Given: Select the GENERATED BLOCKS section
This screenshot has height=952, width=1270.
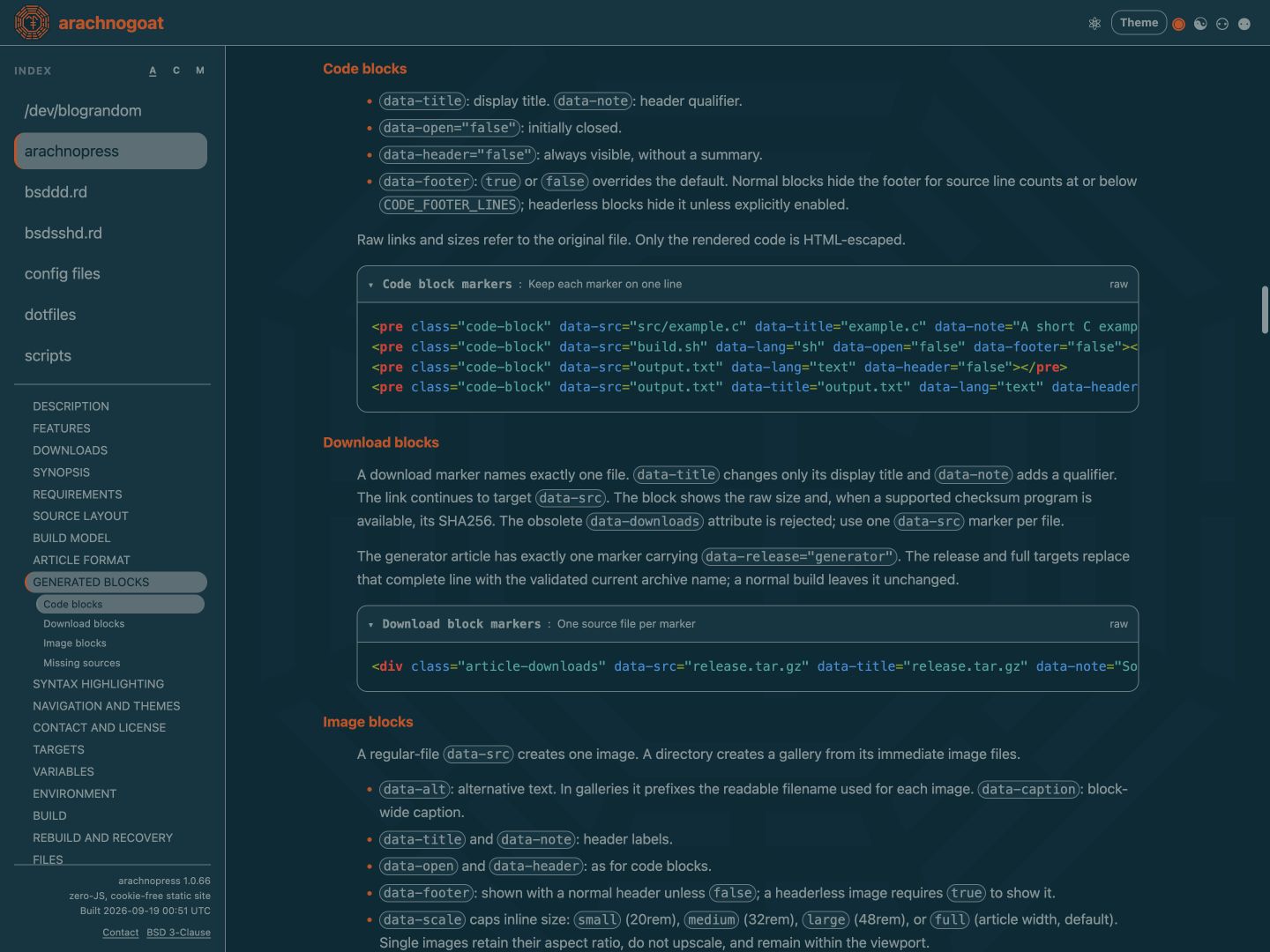Looking at the screenshot, I should point(116,582).
